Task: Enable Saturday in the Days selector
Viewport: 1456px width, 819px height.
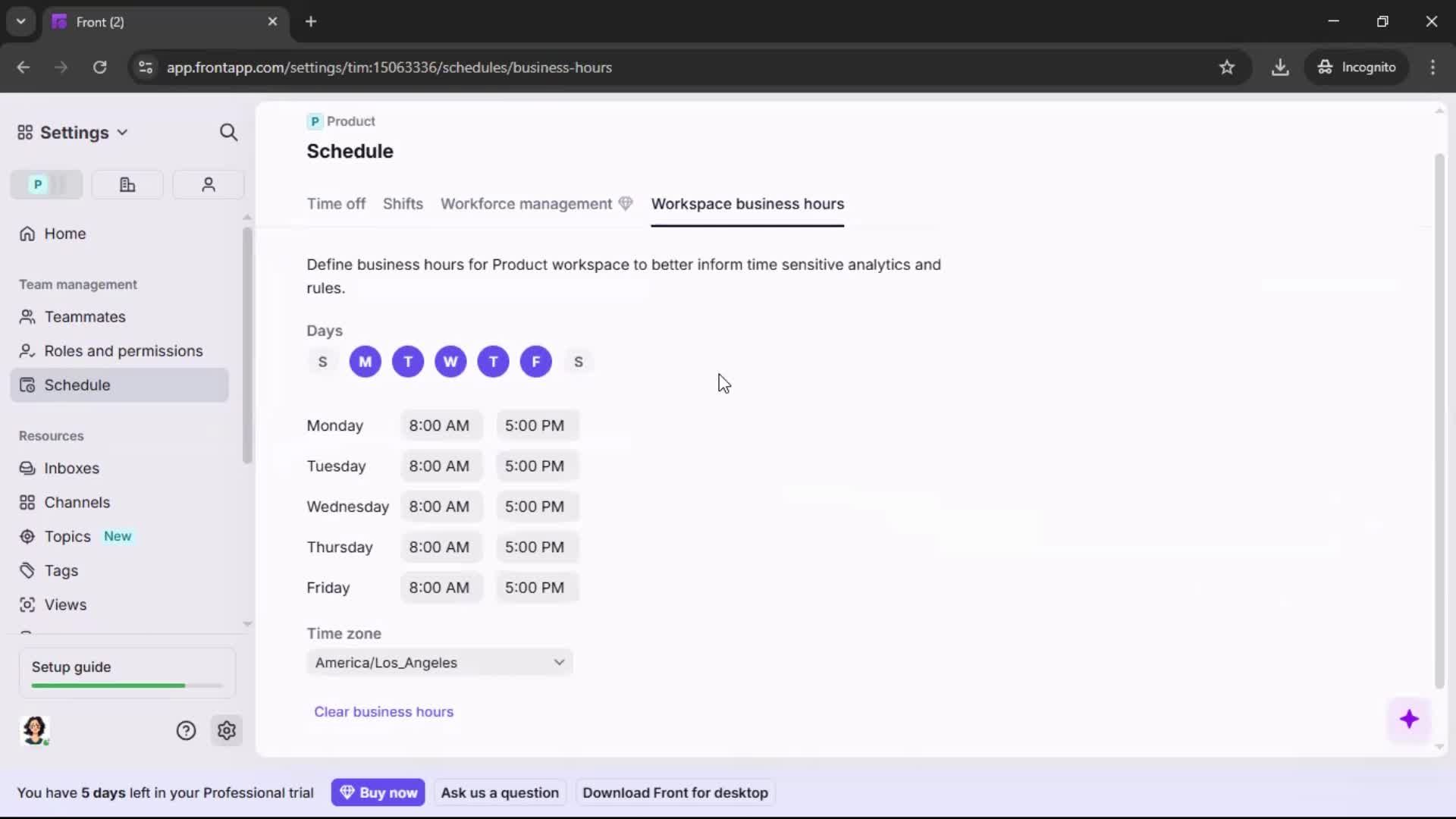Action: (x=579, y=362)
